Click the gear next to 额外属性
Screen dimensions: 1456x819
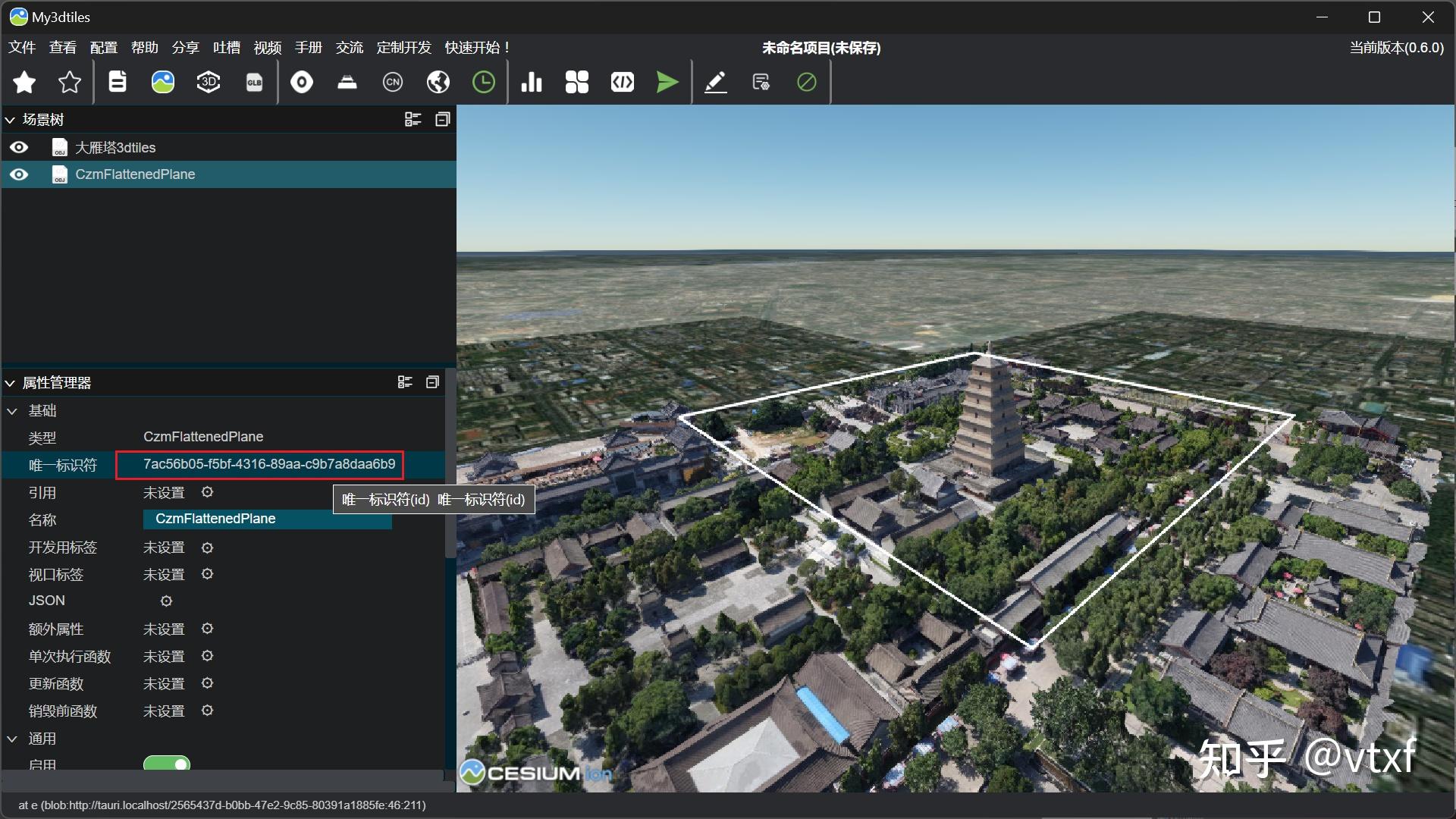click(x=207, y=629)
